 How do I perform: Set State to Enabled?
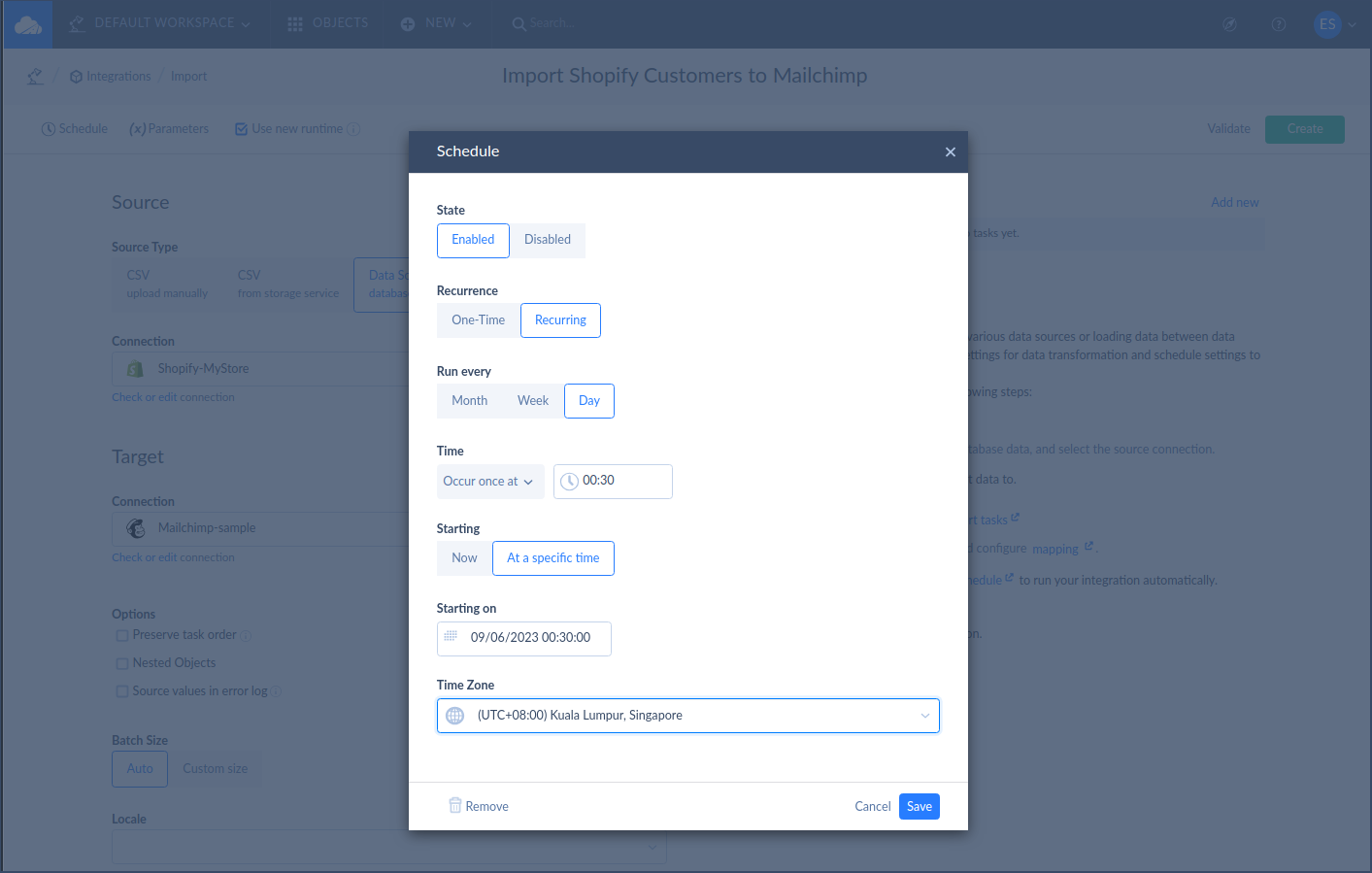pyautogui.click(x=473, y=240)
